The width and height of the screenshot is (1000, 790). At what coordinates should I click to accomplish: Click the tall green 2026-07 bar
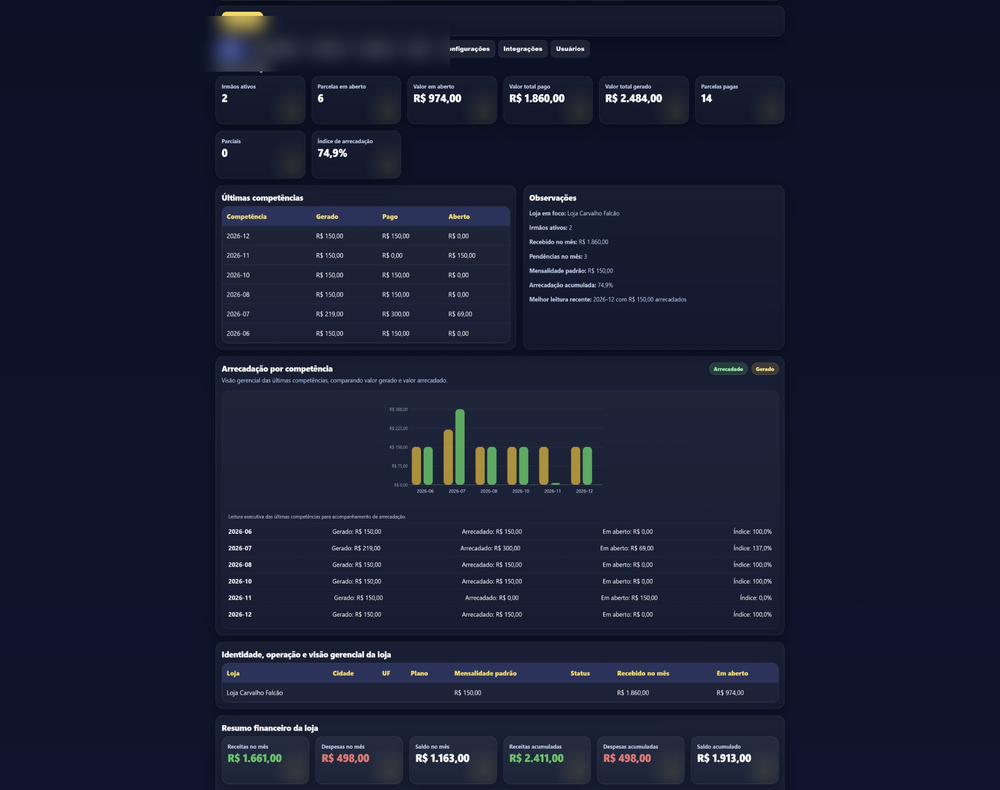460,447
